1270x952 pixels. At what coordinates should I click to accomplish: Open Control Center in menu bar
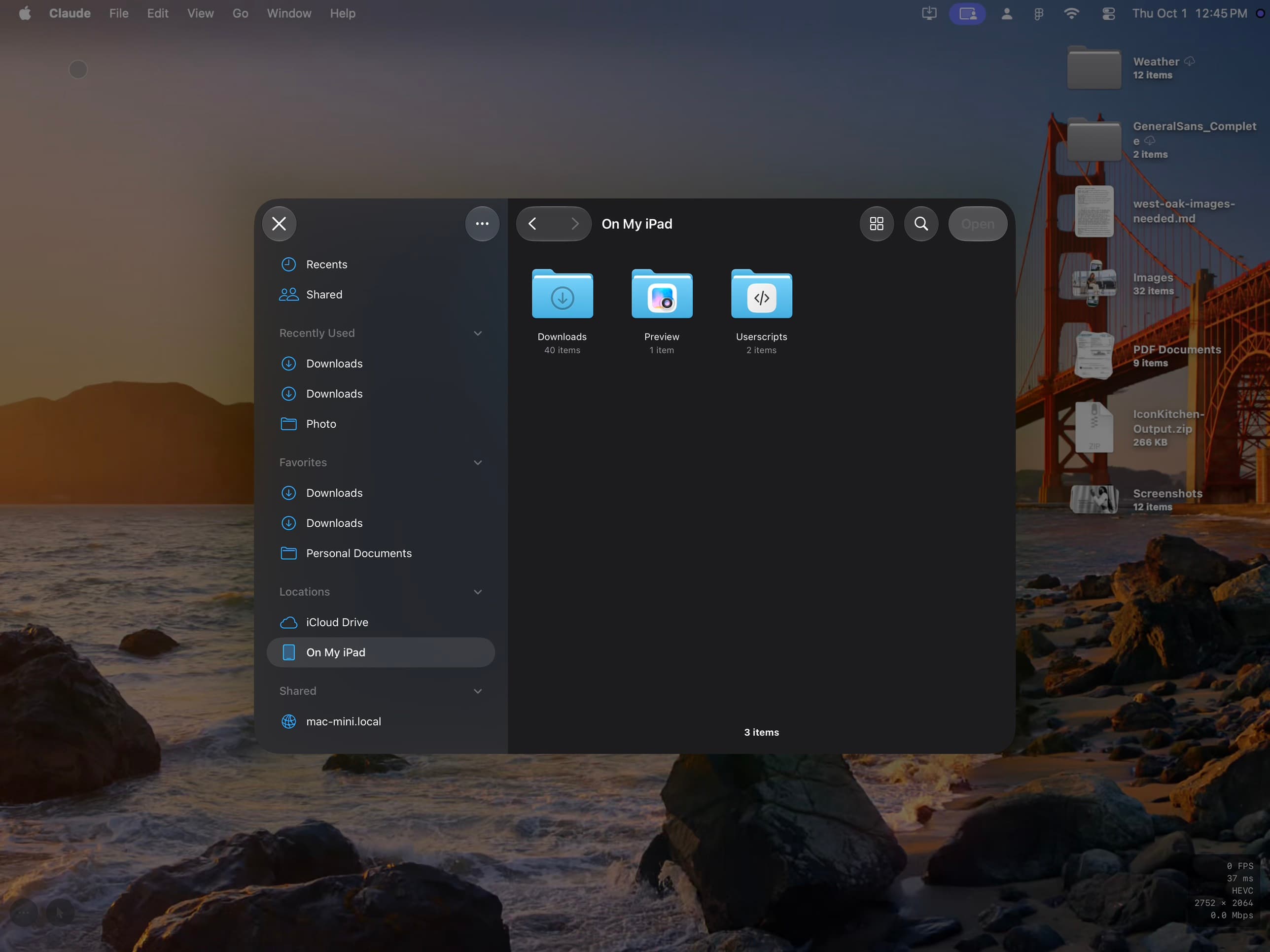(x=1108, y=13)
